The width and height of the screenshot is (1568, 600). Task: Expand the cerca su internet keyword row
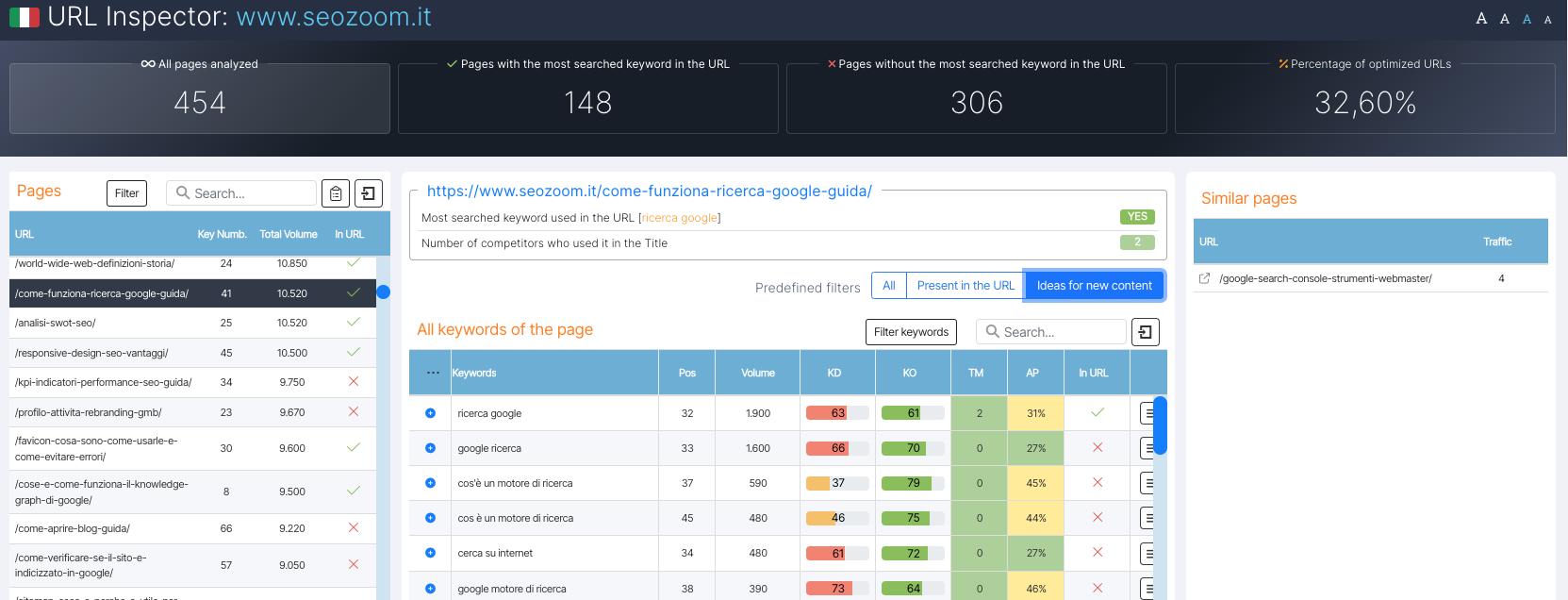click(x=430, y=553)
